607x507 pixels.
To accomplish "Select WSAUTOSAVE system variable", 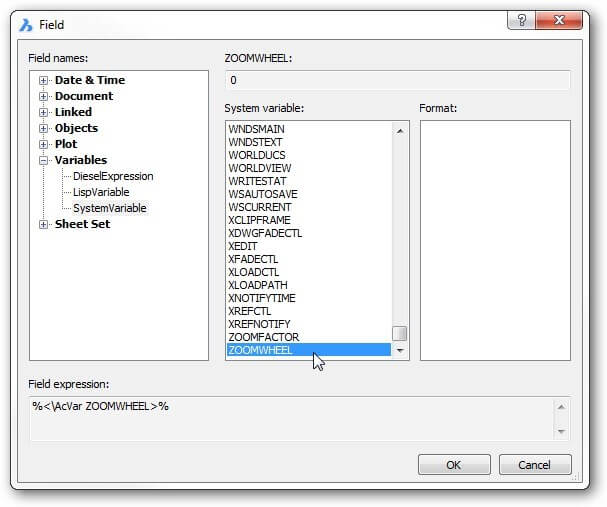I will (309, 194).
